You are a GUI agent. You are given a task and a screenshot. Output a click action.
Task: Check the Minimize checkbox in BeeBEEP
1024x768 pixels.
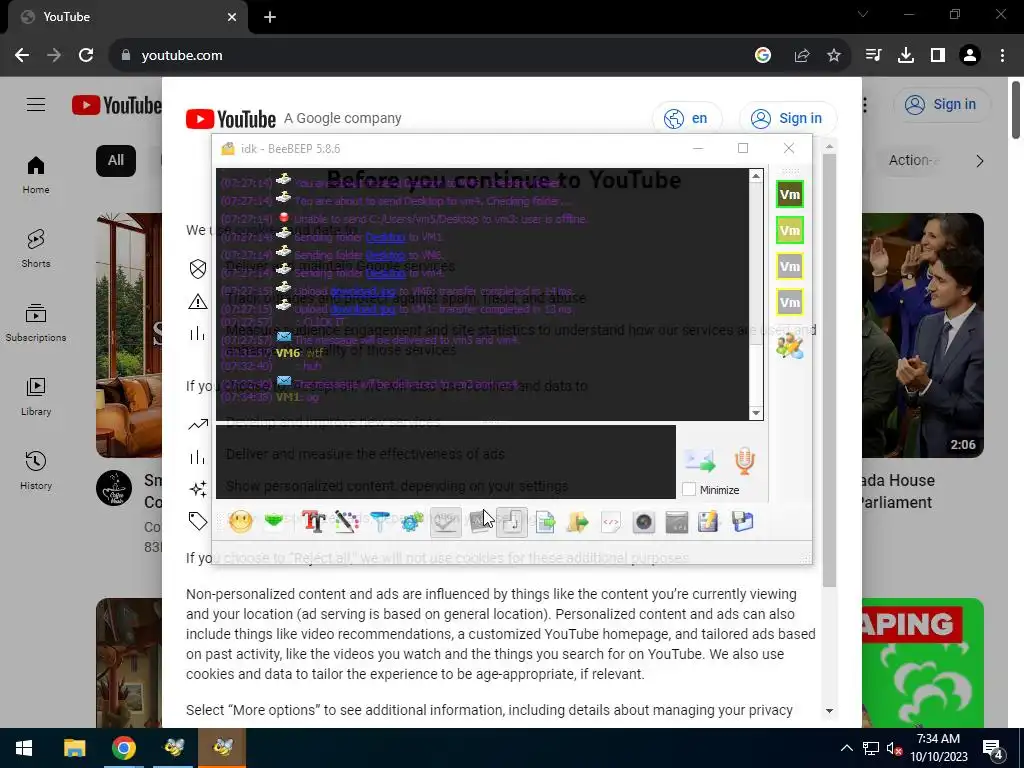click(x=689, y=490)
